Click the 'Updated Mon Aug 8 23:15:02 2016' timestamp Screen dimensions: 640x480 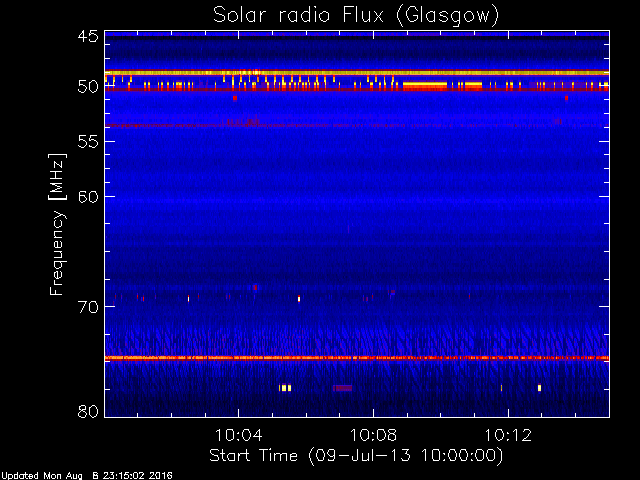87,476
